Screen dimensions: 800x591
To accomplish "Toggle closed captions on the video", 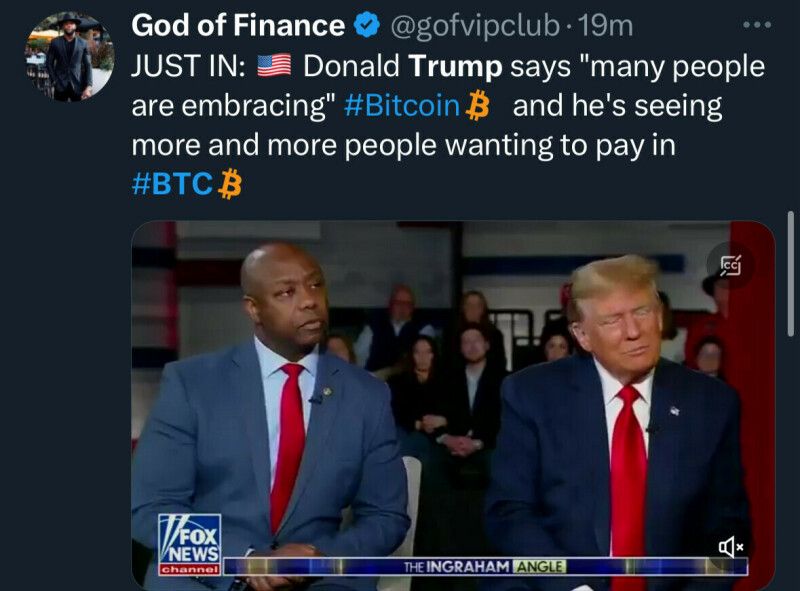I will point(731,265).
